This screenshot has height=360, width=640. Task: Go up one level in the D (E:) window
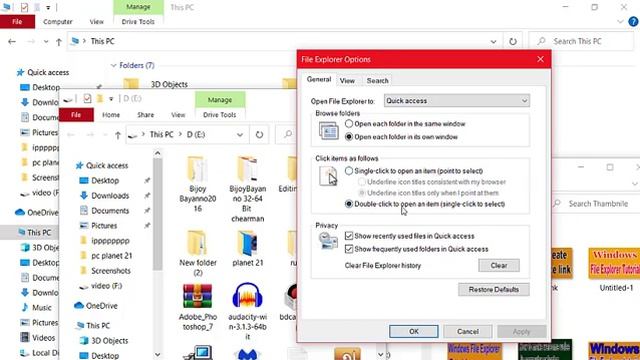(x=118, y=135)
